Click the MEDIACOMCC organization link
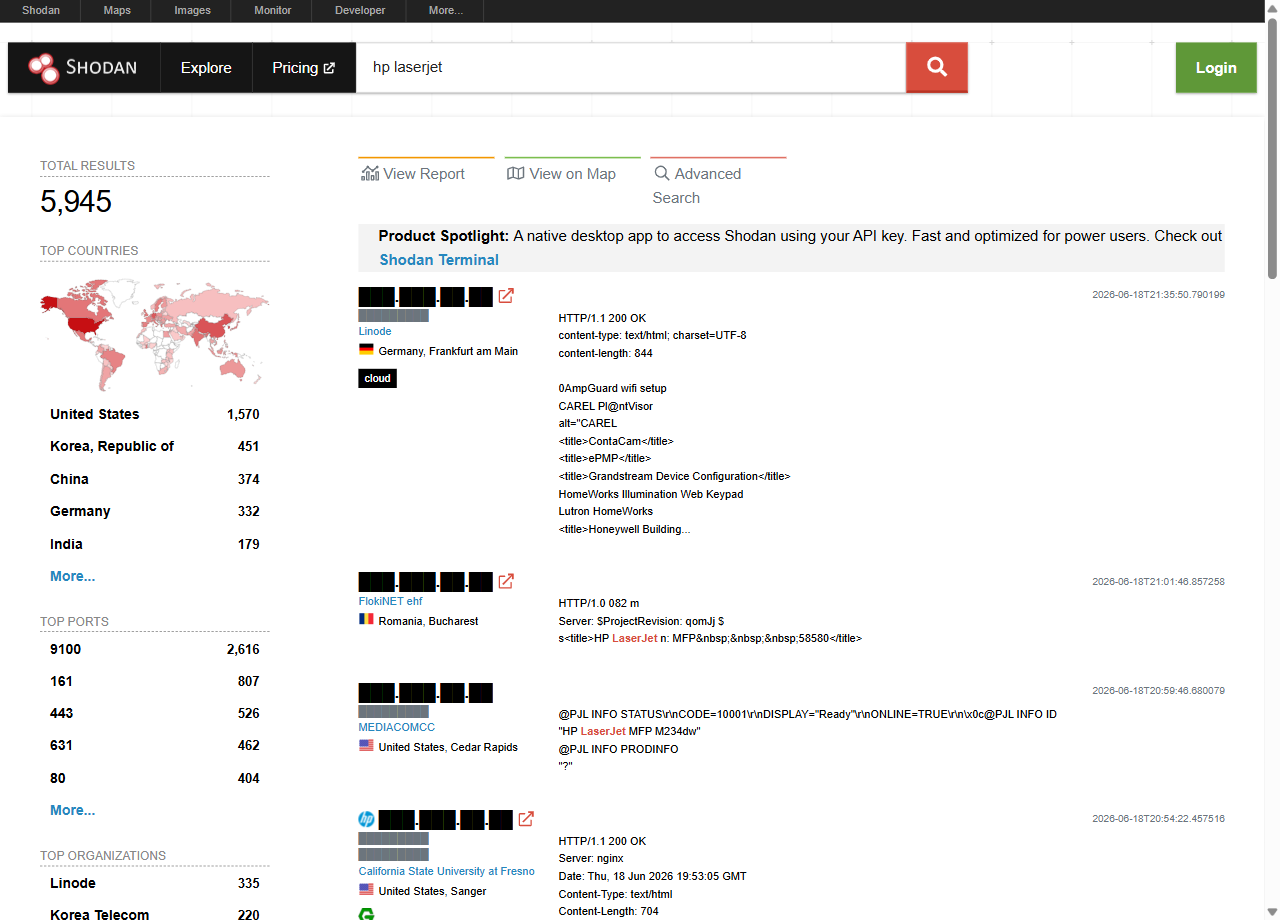Image resolution: width=1280 pixels, height=920 pixels. pyautogui.click(x=397, y=727)
